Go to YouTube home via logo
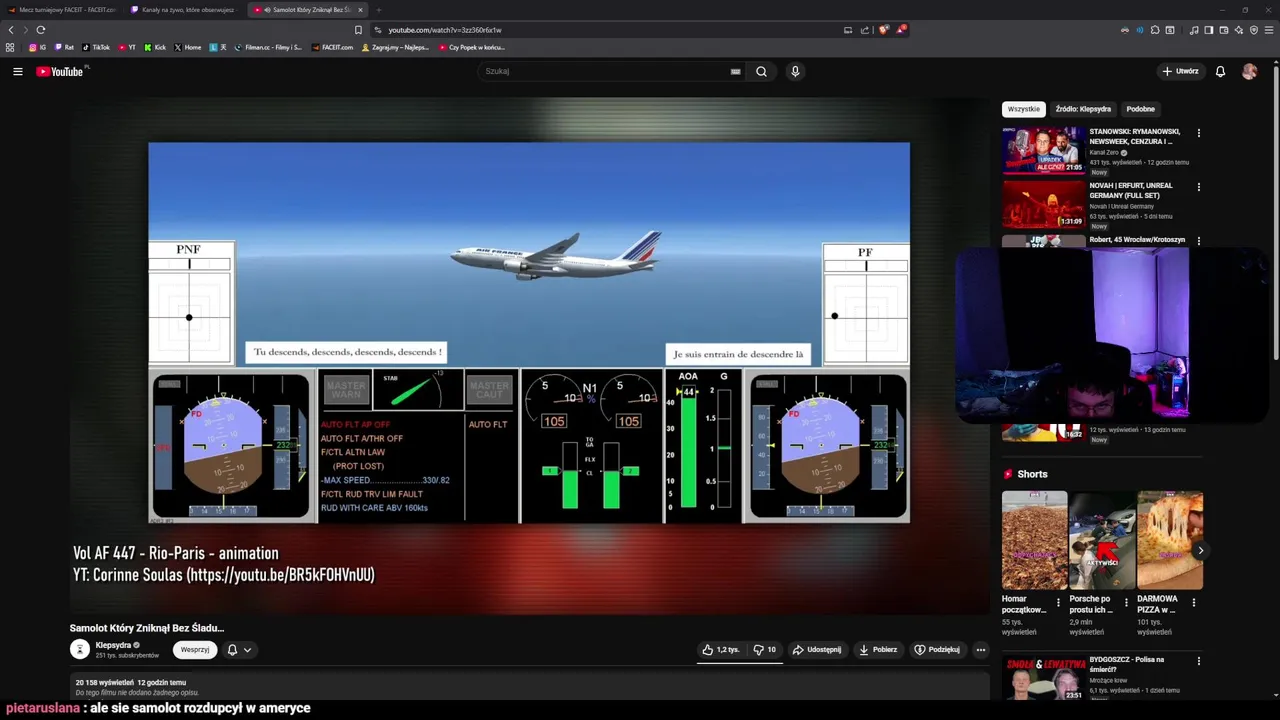The image size is (1280, 720). coord(60,71)
